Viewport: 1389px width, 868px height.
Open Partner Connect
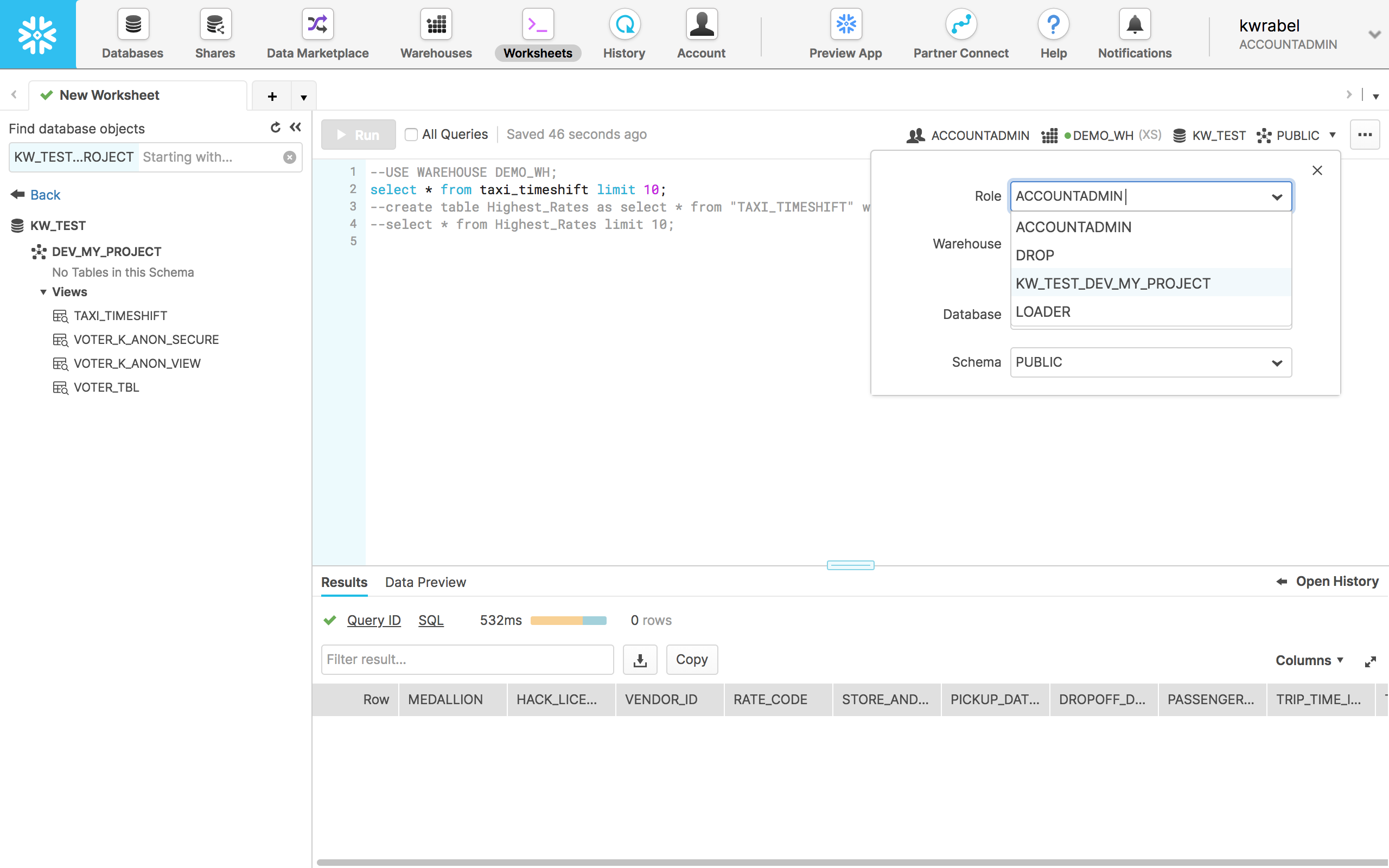pyautogui.click(x=961, y=34)
